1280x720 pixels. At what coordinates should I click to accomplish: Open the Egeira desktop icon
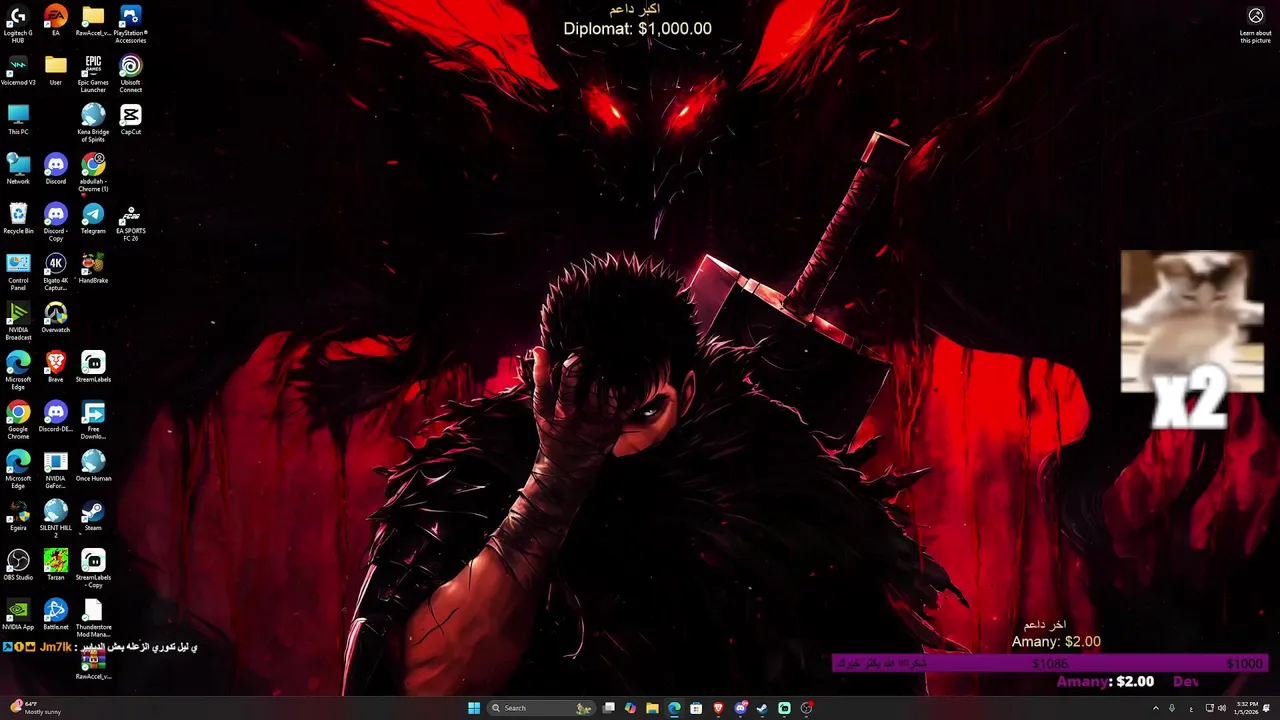point(18,515)
